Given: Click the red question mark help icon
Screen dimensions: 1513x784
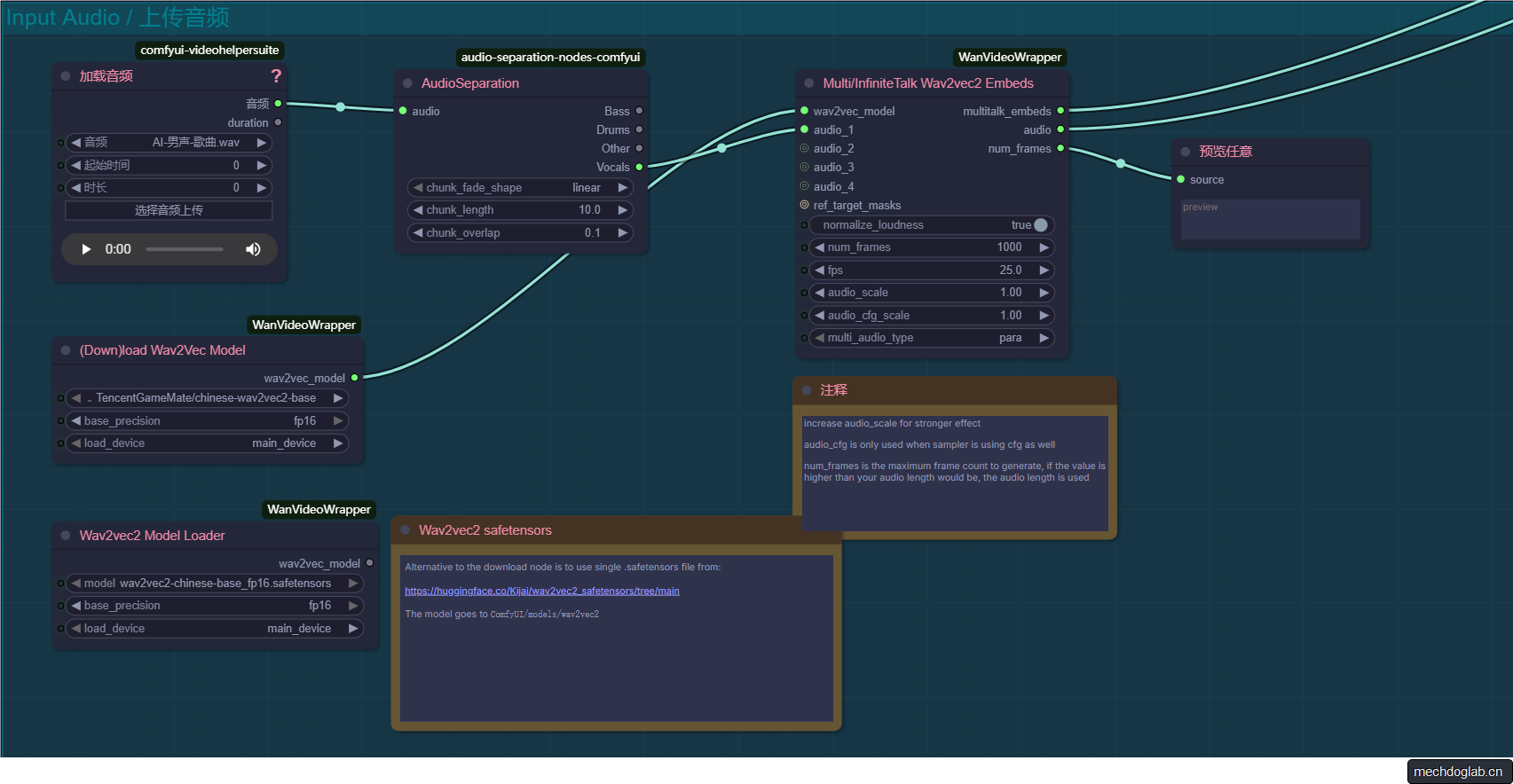Looking at the screenshot, I should 276,76.
